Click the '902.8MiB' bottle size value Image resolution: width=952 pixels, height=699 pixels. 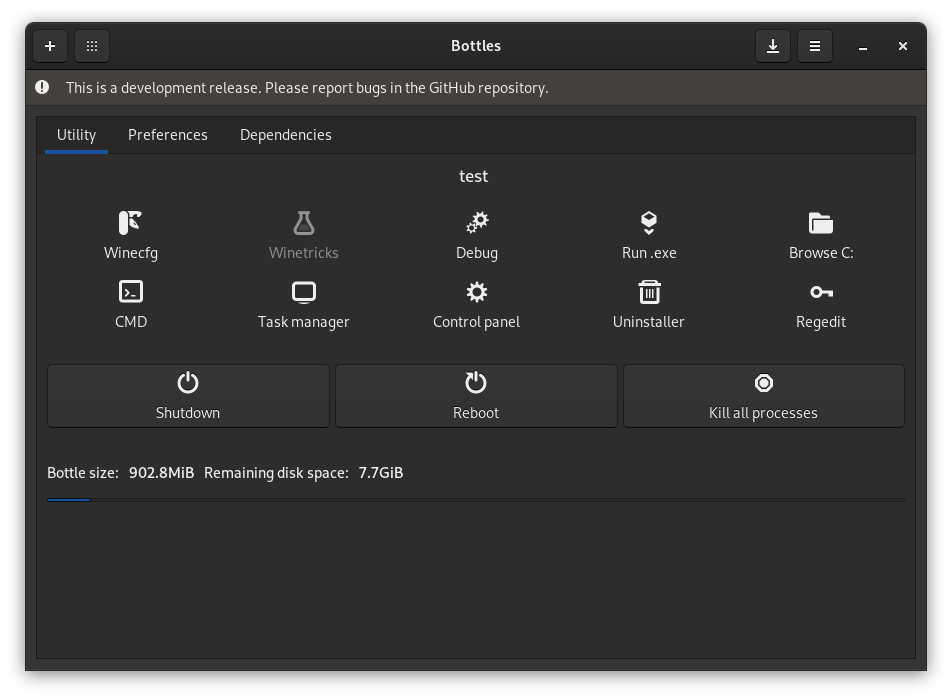coord(162,472)
